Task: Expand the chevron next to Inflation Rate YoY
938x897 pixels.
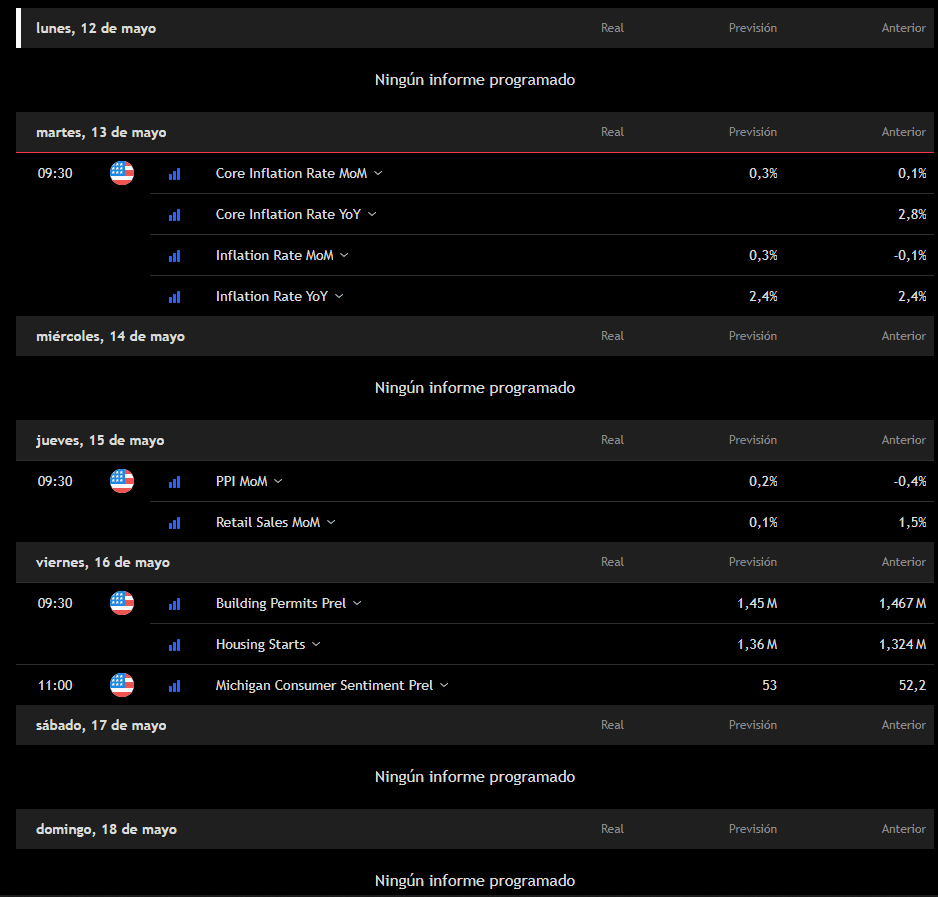Action: pyautogui.click(x=339, y=296)
